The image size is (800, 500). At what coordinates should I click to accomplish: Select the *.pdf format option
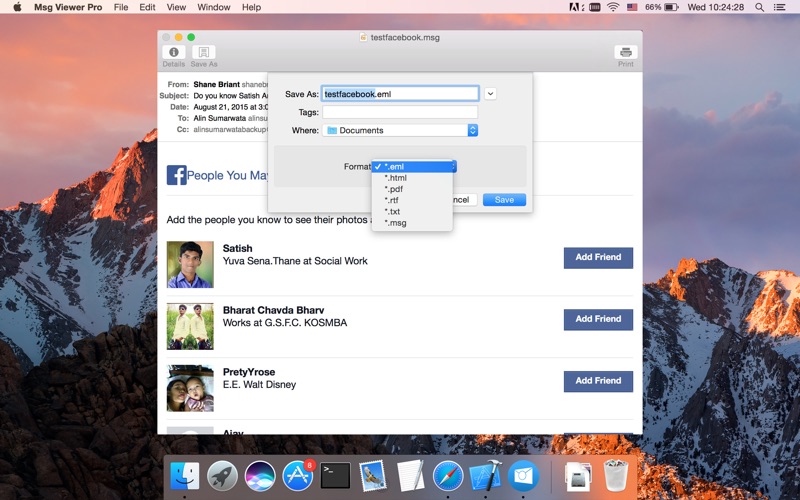395,189
